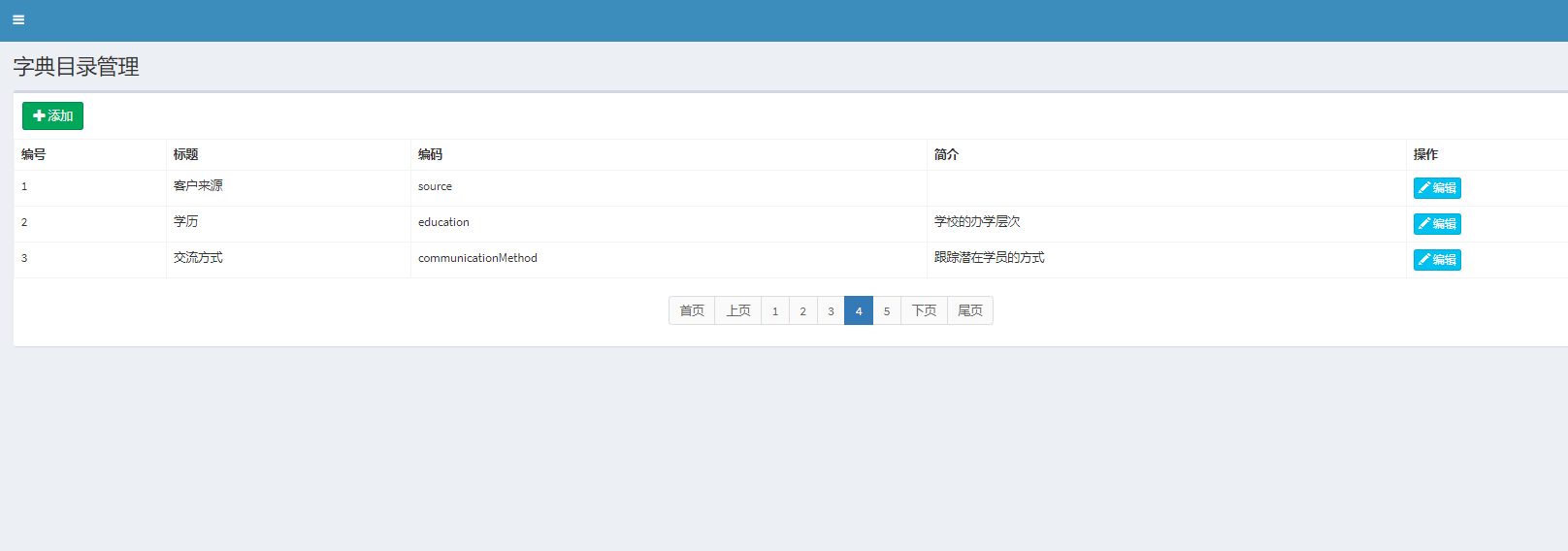Viewport: 1568px width, 551px height.
Task: Edit the 客户来源 row
Action: click(x=1437, y=188)
